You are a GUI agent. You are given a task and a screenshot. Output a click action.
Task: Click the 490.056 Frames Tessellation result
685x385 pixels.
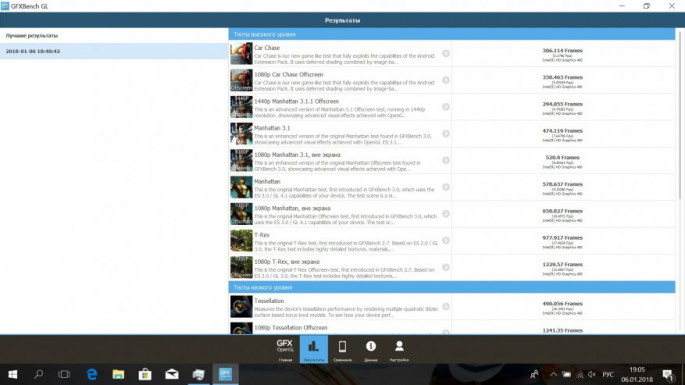tap(562, 304)
